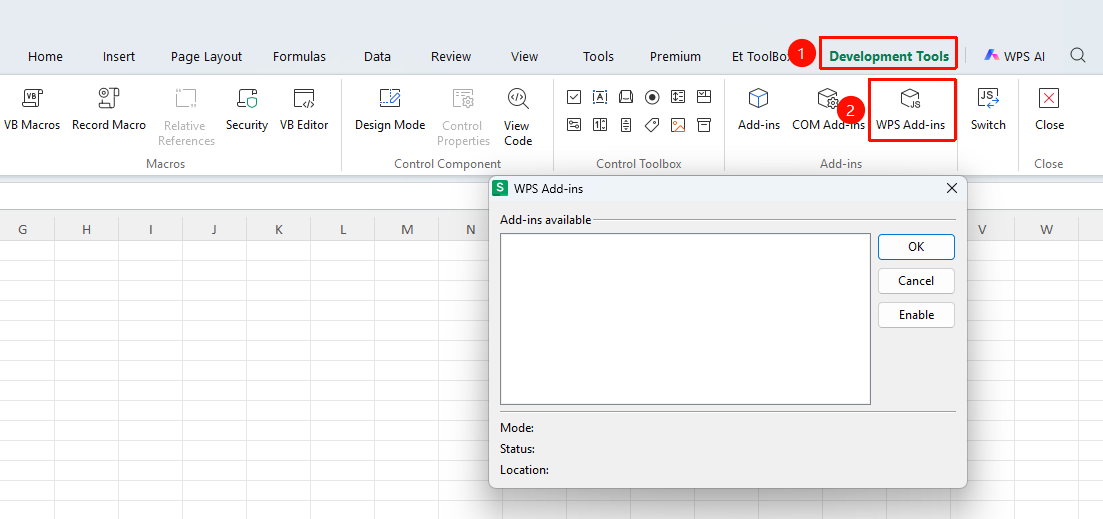Select column J header
The width and height of the screenshot is (1103, 519).
(215, 229)
